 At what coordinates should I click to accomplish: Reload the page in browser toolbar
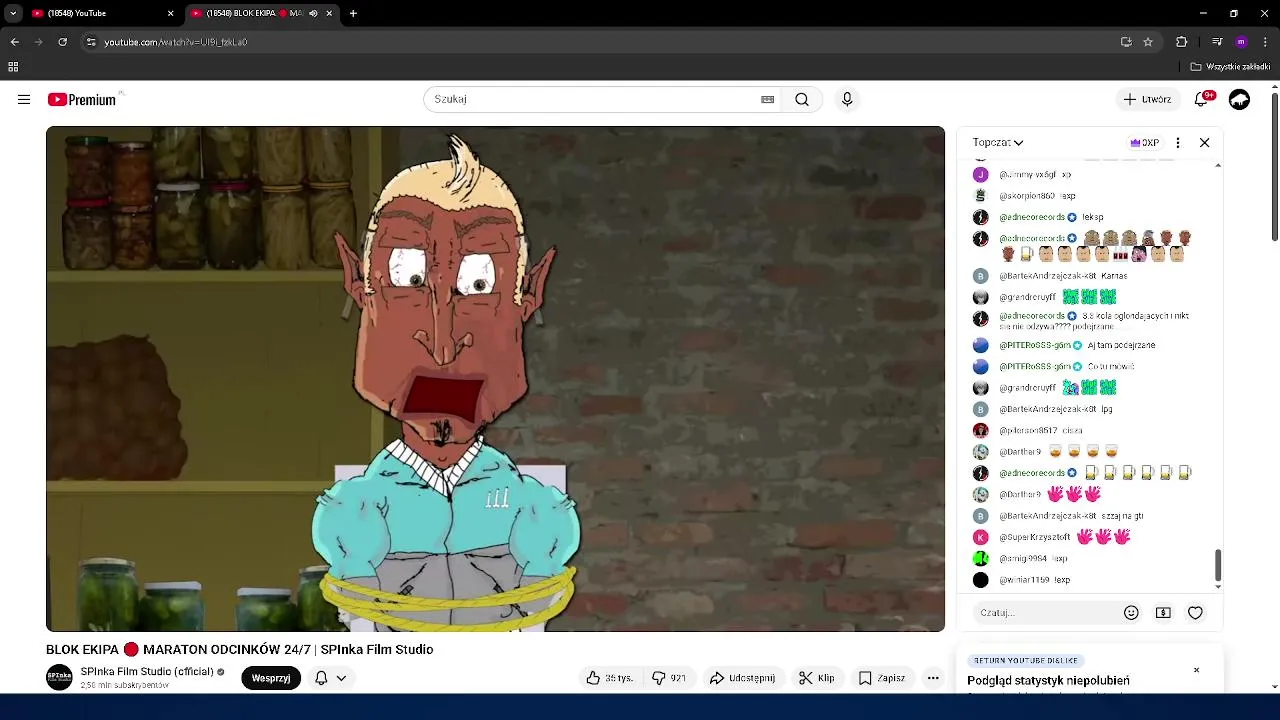[62, 42]
